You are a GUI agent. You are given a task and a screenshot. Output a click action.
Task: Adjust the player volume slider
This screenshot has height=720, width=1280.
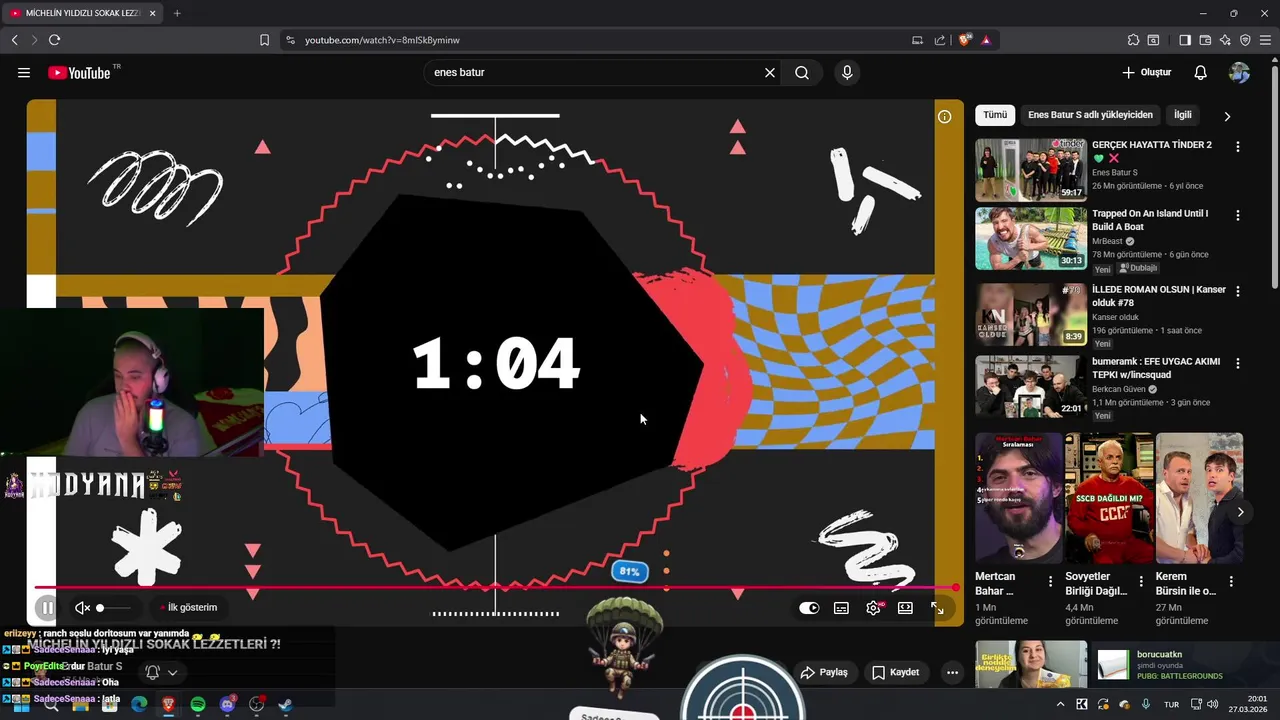pyautogui.click(x=113, y=607)
